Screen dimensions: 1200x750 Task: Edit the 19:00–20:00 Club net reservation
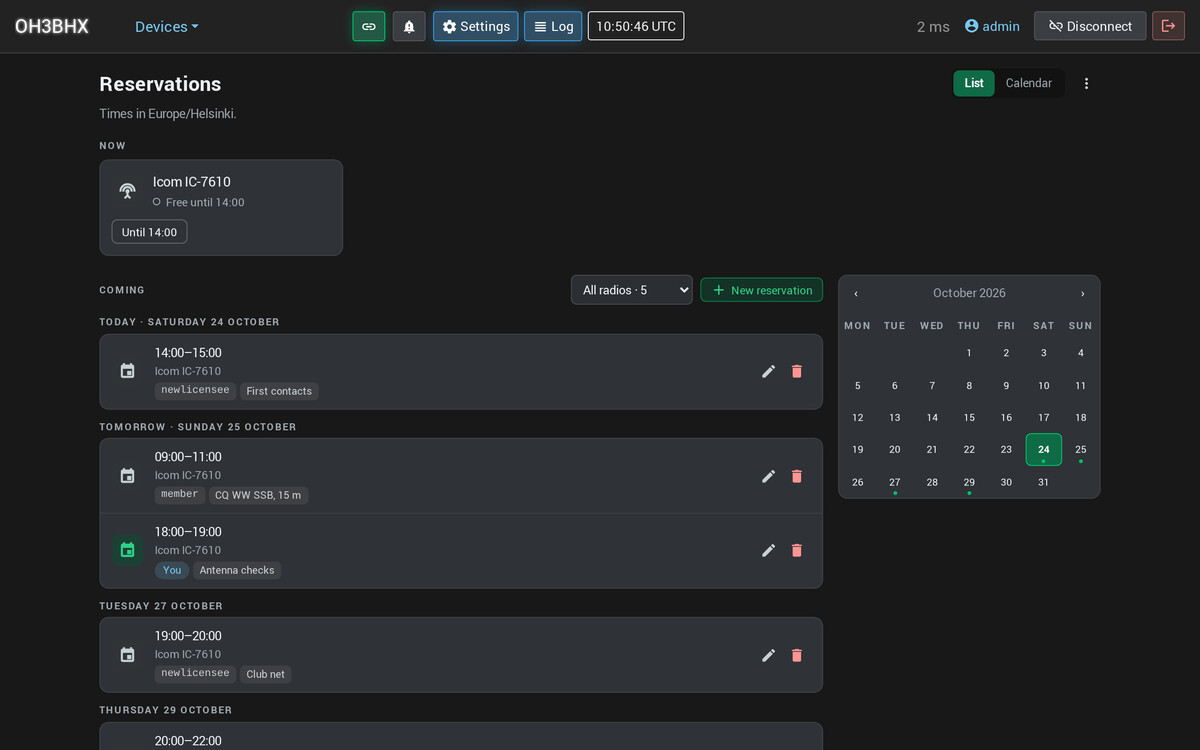(768, 655)
